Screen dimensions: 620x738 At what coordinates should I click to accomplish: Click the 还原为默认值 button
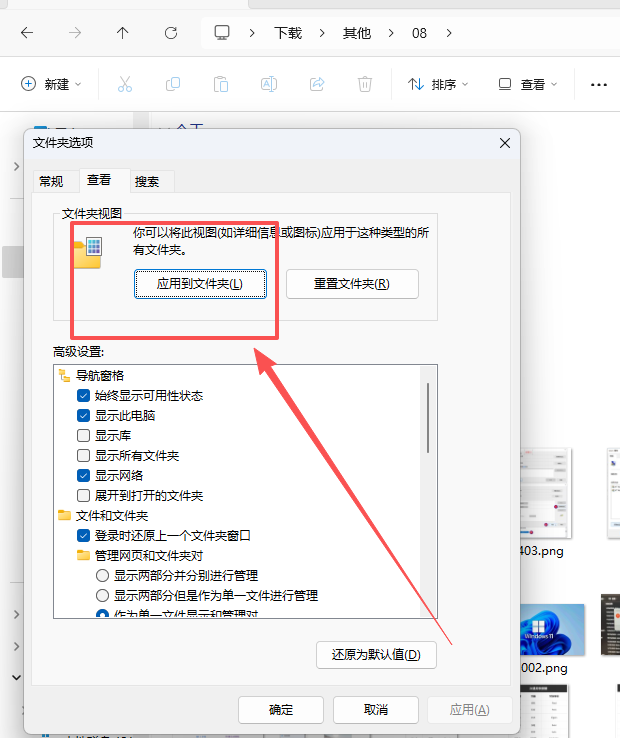tap(376, 656)
